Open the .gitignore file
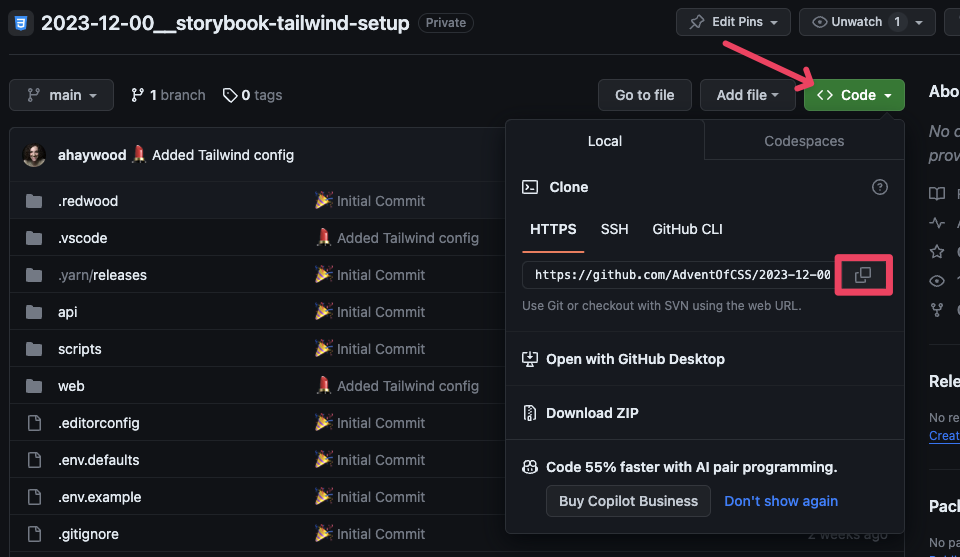The width and height of the screenshot is (960, 557). [x=88, y=534]
